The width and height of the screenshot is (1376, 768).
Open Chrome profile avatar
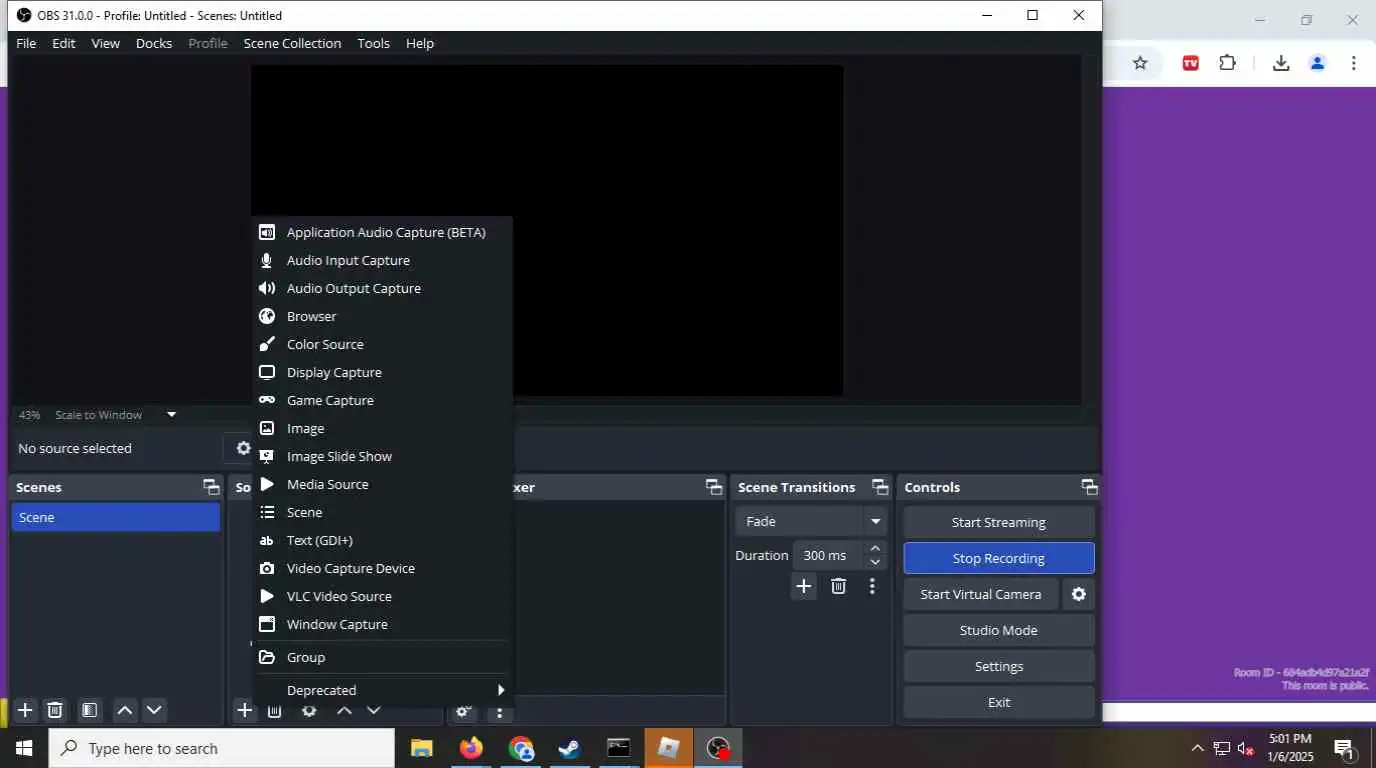click(x=1317, y=63)
